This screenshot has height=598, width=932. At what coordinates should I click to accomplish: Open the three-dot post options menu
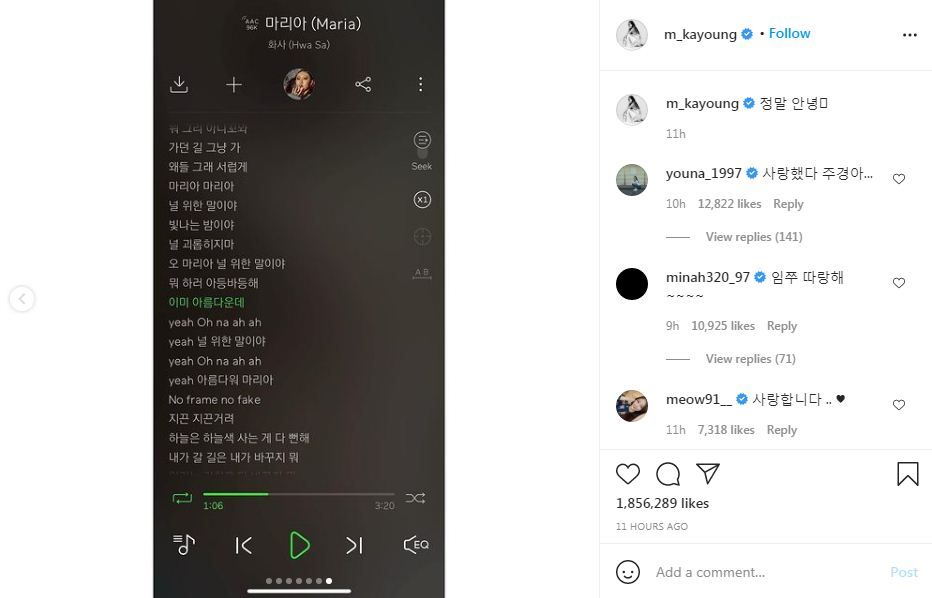point(909,35)
